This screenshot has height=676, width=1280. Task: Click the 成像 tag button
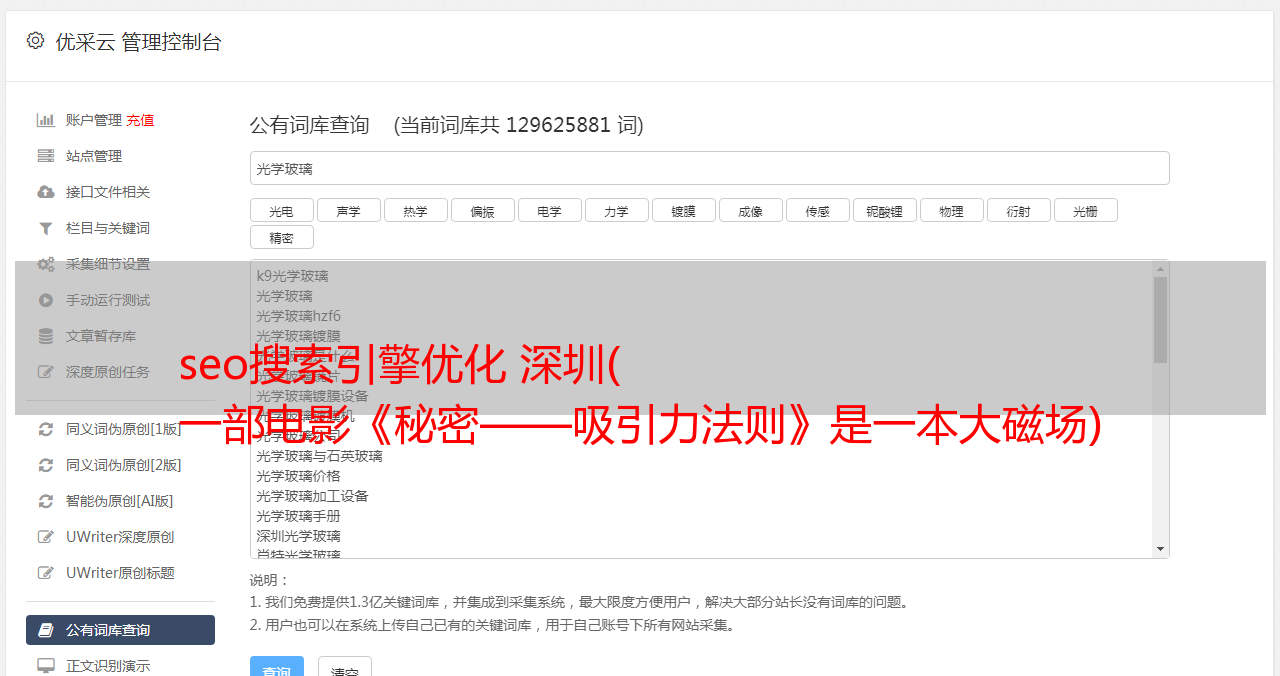point(750,210)
